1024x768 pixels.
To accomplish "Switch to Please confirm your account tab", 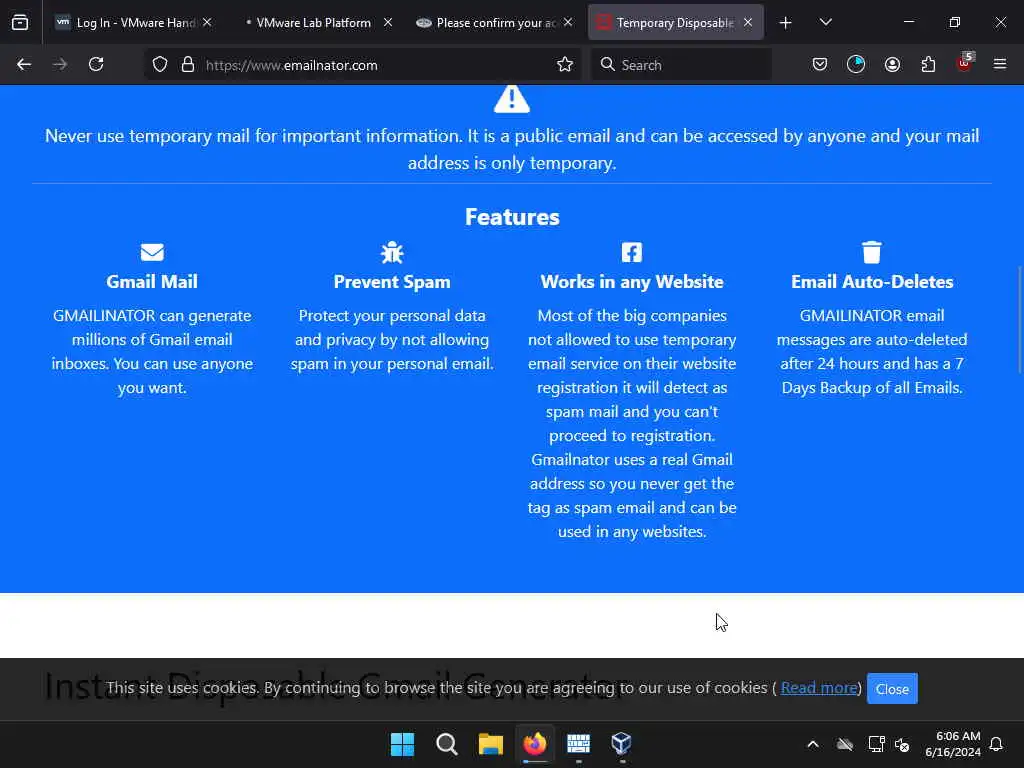I will (x=495, y=22).
